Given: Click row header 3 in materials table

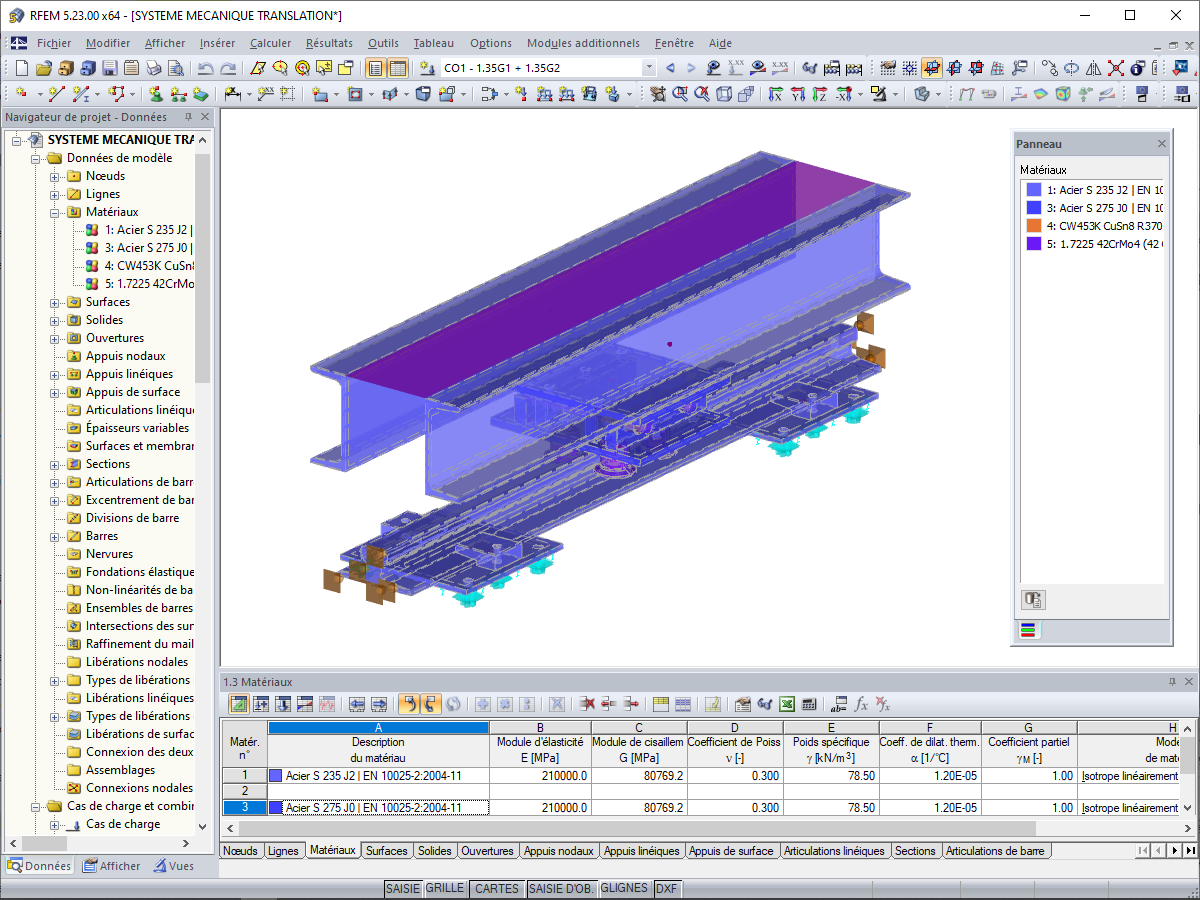Looking at the screenshot, I should coord(244,807).
